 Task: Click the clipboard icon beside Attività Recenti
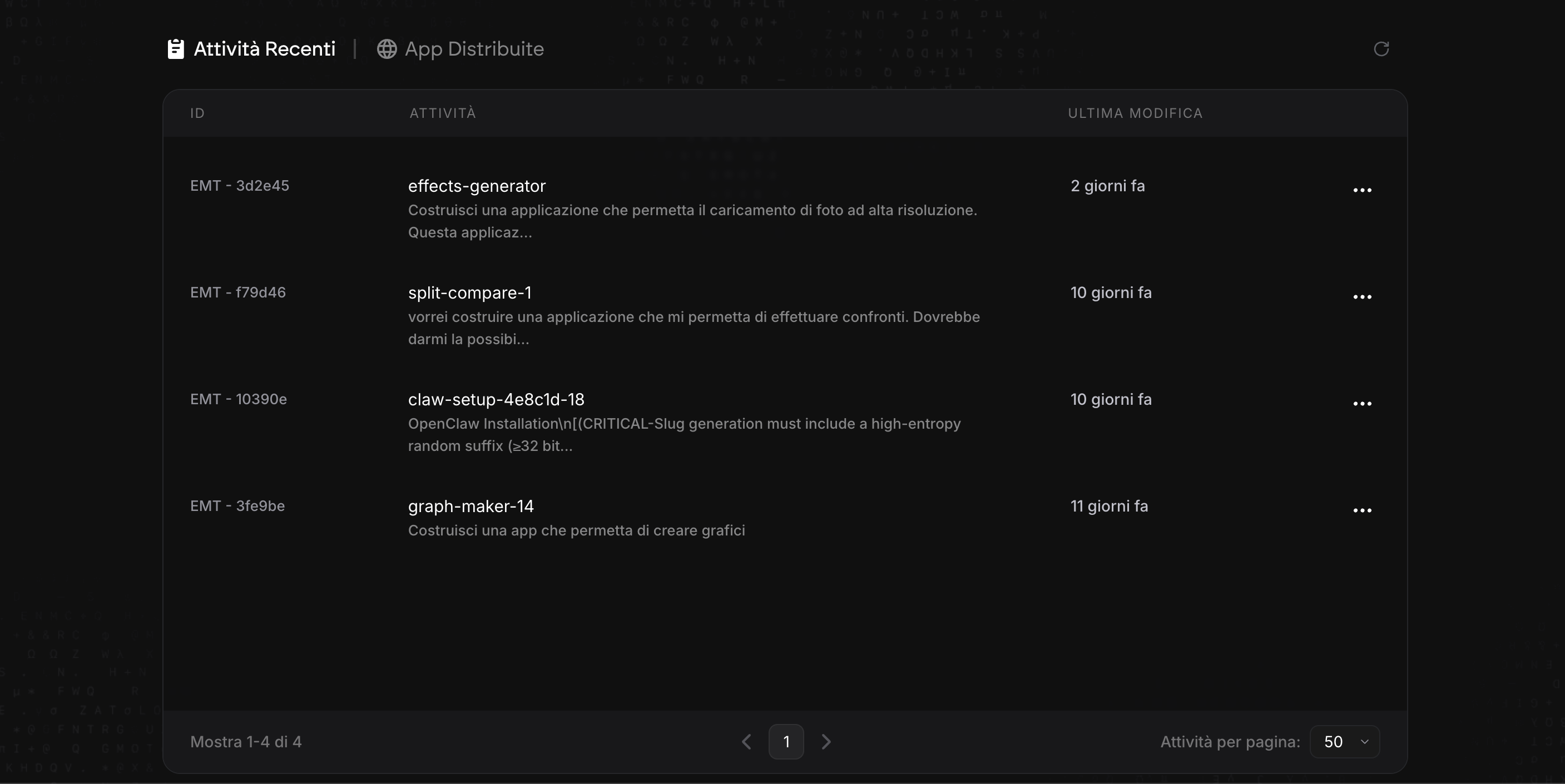pyautogui.click(x=176, y=48)
